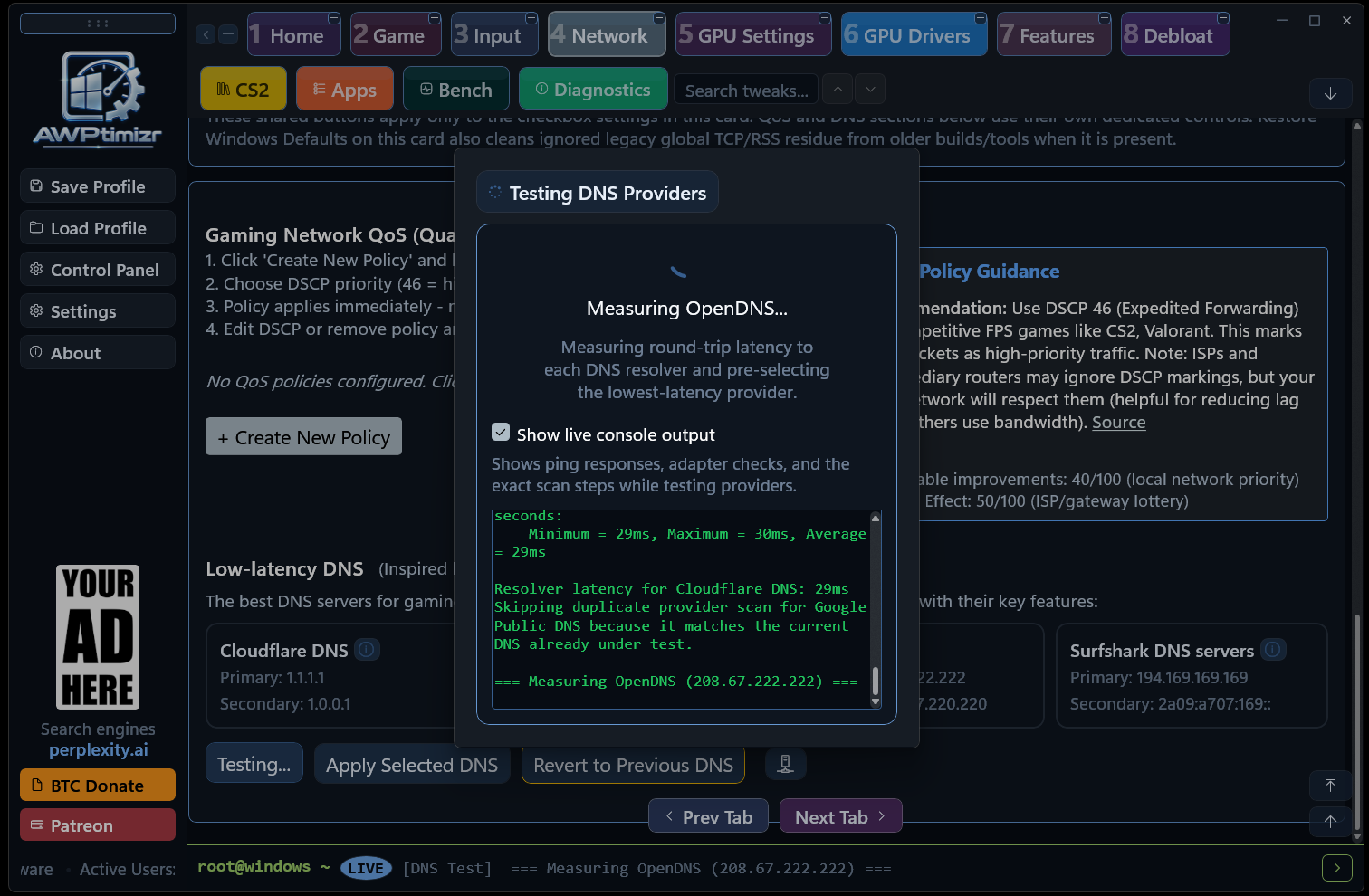Go to Prev Tab
The width and height of the screenshot is (1369, 896).
pyautogui.click(x=708, y=815)
